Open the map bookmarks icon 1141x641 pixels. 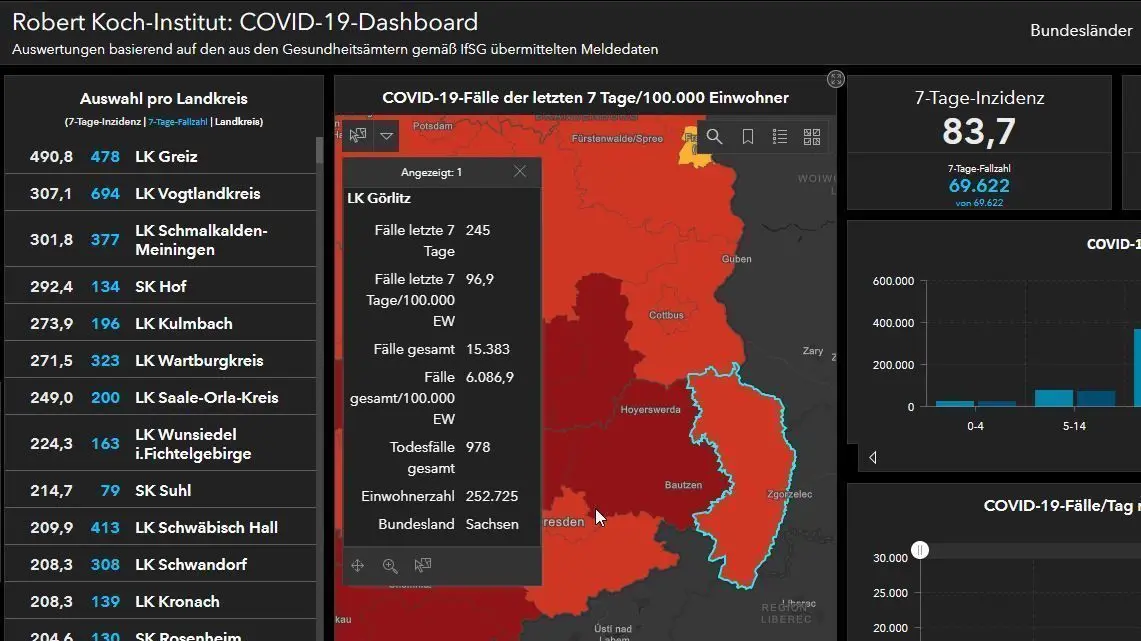747,137
